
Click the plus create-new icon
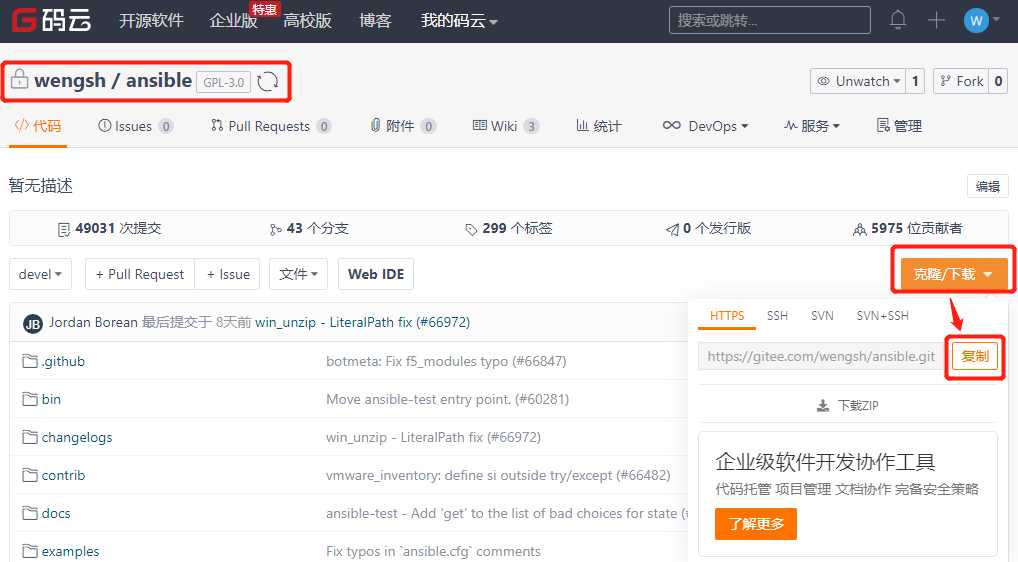936,20
